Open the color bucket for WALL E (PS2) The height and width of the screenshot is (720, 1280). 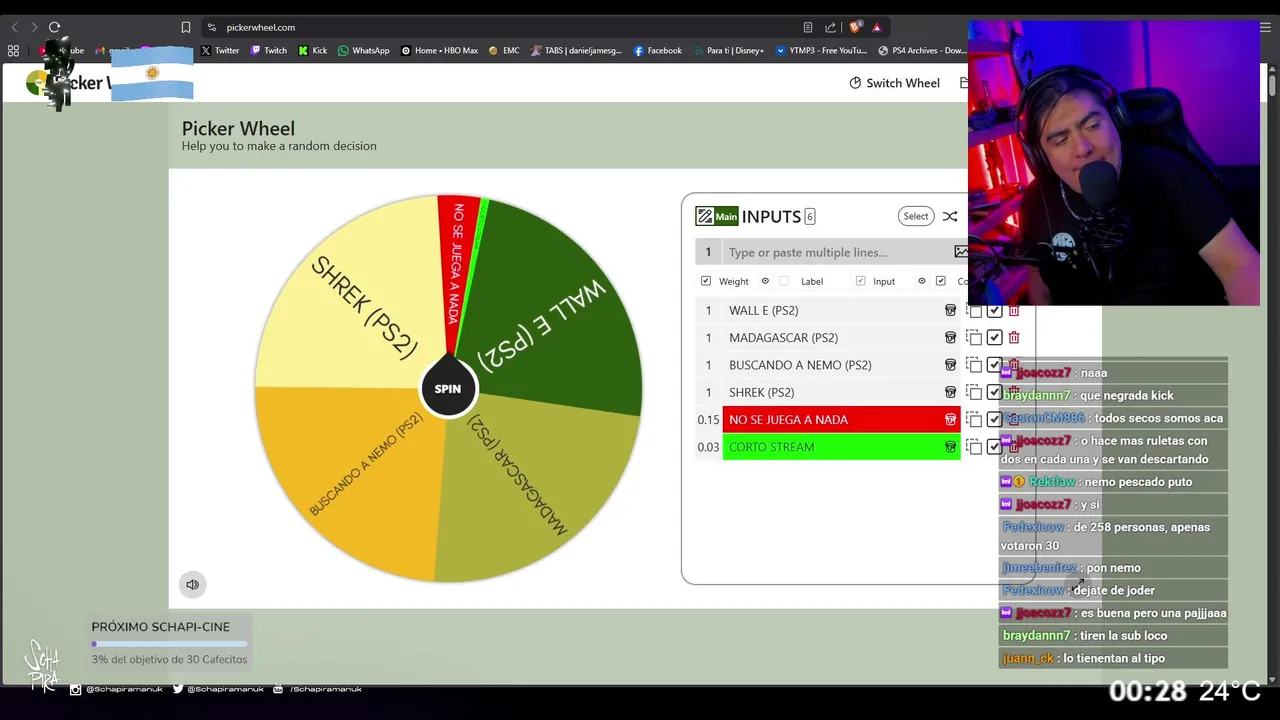tap(950, 310)
